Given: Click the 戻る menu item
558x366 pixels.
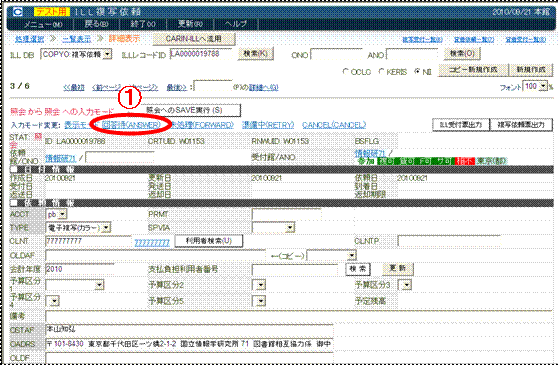Looking at the screenshot, I should click(96, 24).
